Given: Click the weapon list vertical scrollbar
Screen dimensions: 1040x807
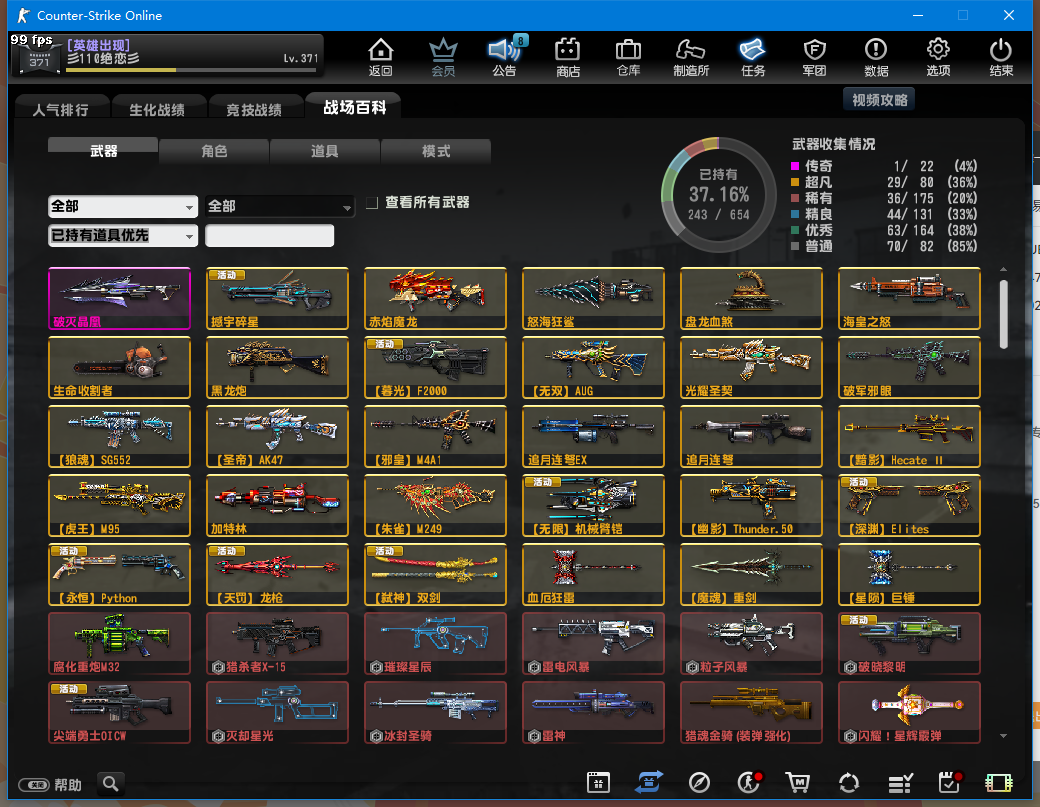Looking at the screenshot, I should (x=1004, y=314).
